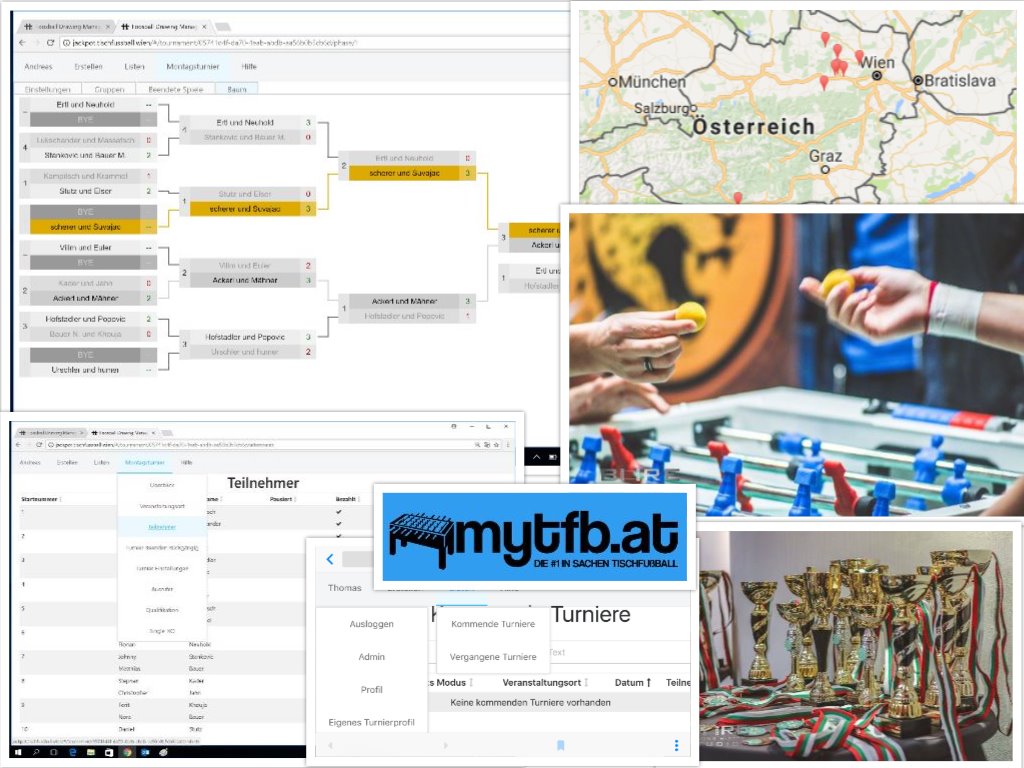The height and width of the screenshot is (768, 1024).
Task: Click the Windows Start button in taskbar
Action: coord(18,752)
